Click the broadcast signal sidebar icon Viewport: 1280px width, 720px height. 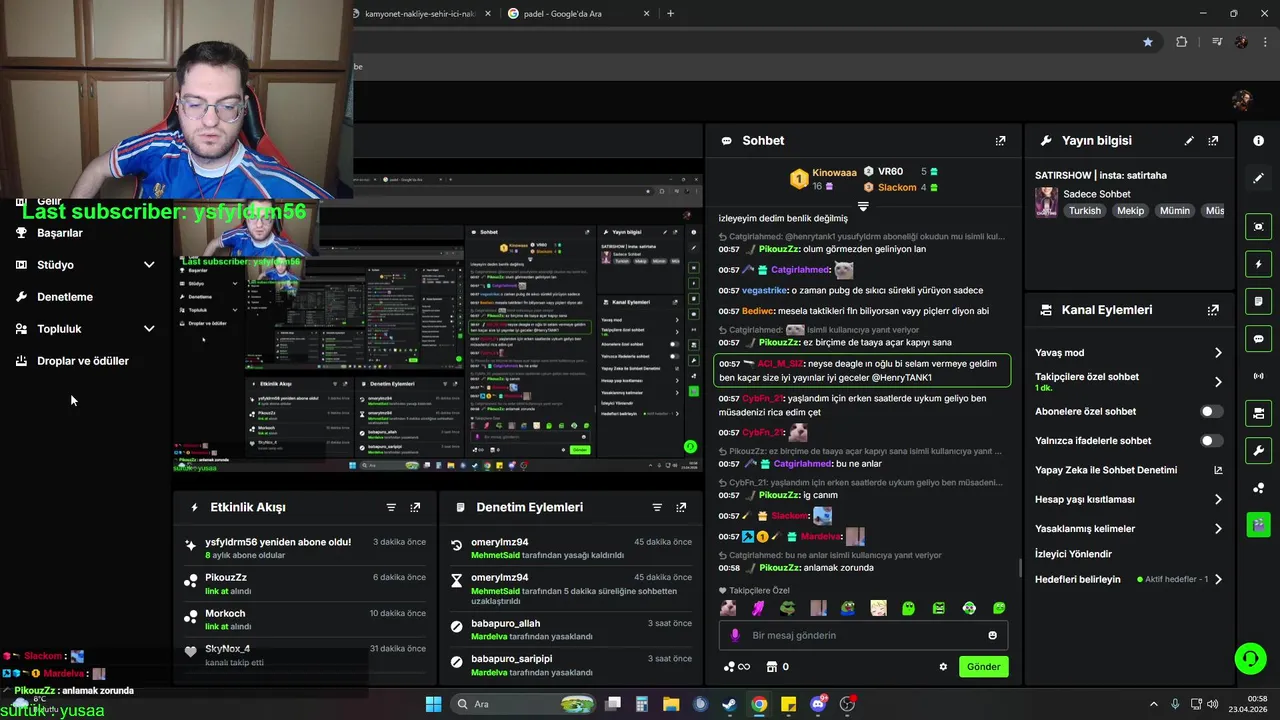point(1259,376)
